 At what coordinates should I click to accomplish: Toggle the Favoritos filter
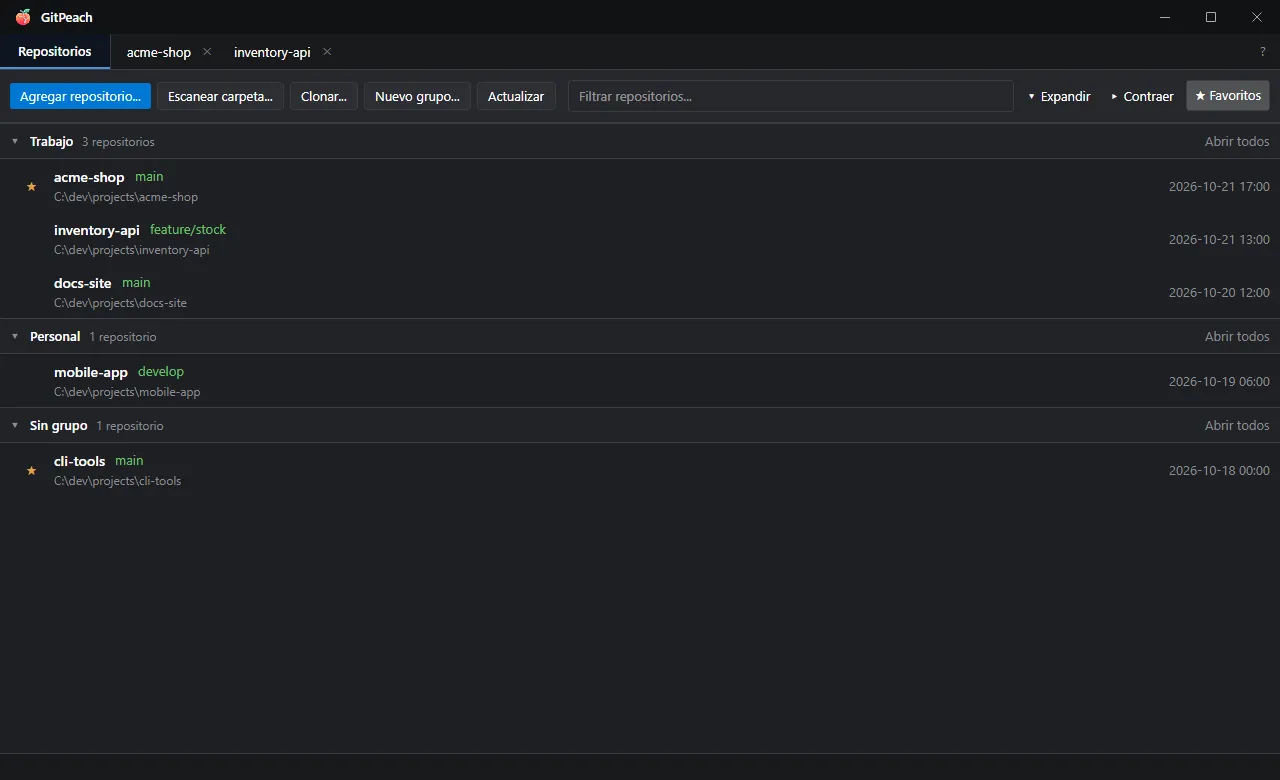(1228, 96)
